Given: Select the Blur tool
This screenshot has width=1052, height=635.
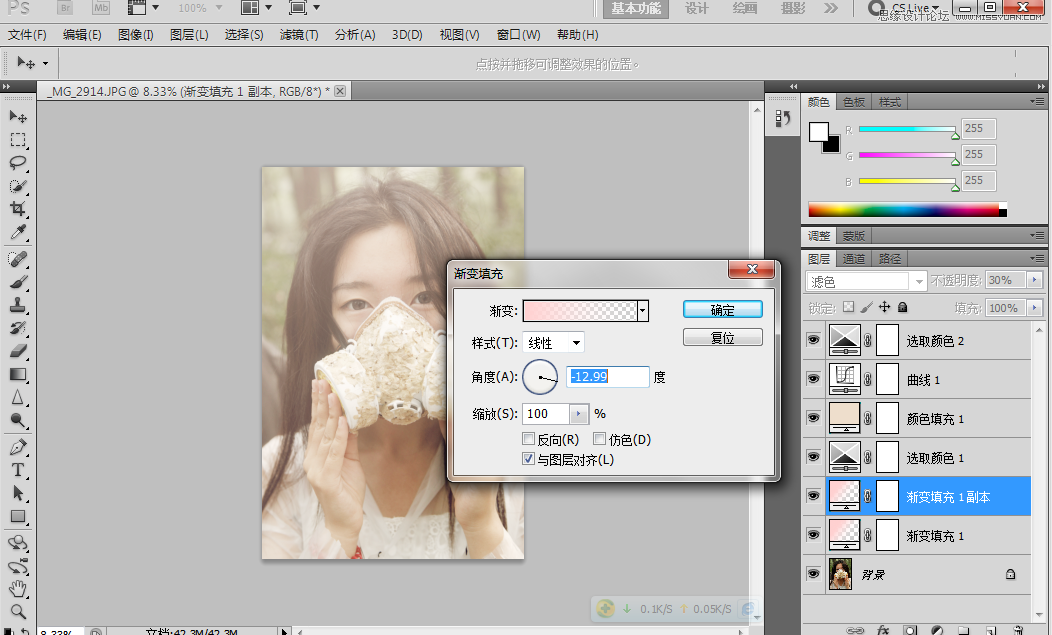Looking at the screenshot, I should (18, 397).
